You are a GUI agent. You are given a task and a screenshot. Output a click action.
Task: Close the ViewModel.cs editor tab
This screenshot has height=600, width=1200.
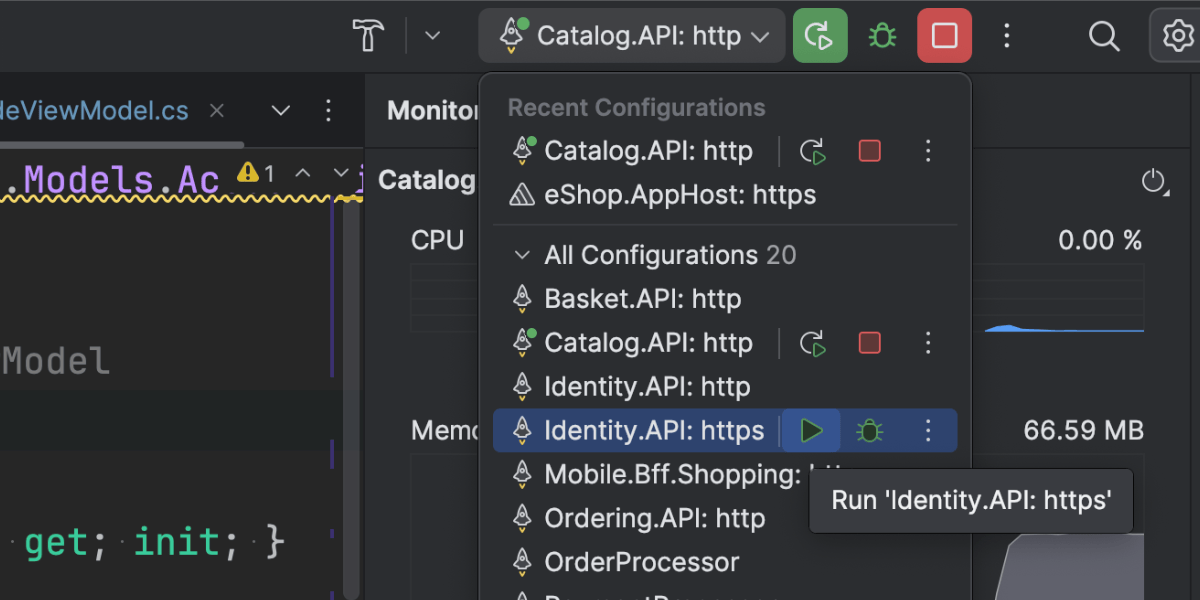click(x=216, y=111)
